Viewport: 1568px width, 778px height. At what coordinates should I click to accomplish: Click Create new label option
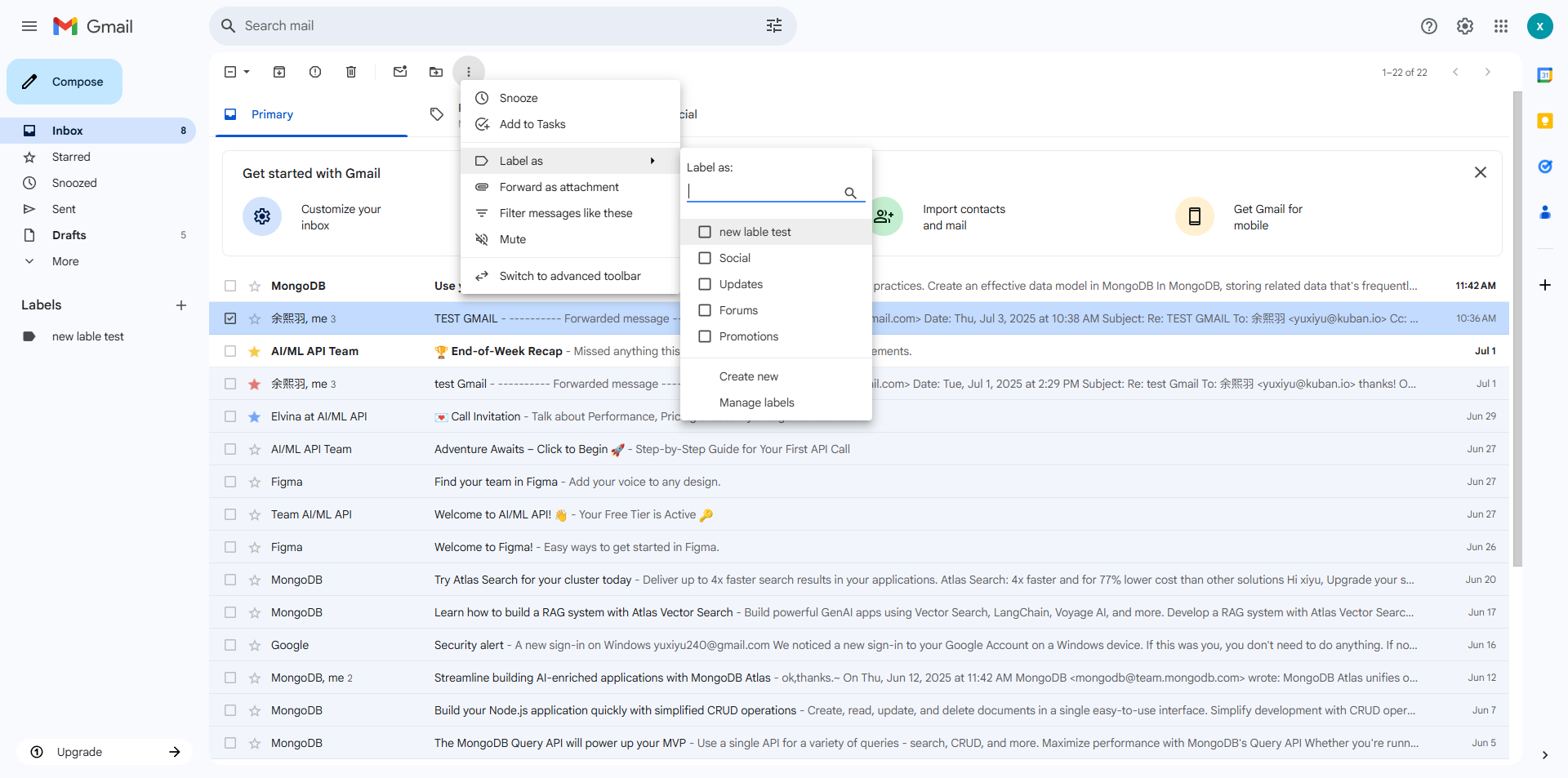776,376
